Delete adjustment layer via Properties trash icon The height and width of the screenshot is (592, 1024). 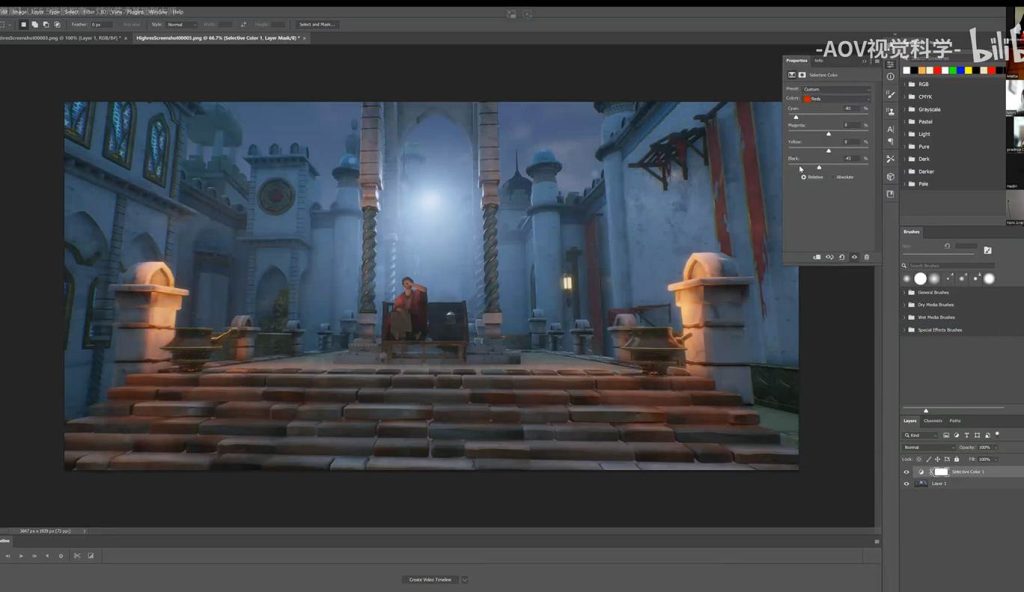coord(866,257)
